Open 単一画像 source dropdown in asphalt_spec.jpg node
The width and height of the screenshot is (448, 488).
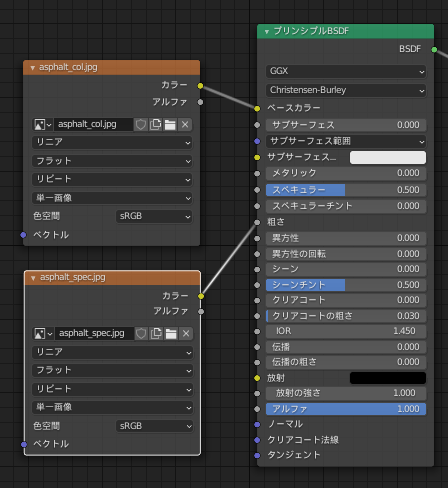[113, 407]
